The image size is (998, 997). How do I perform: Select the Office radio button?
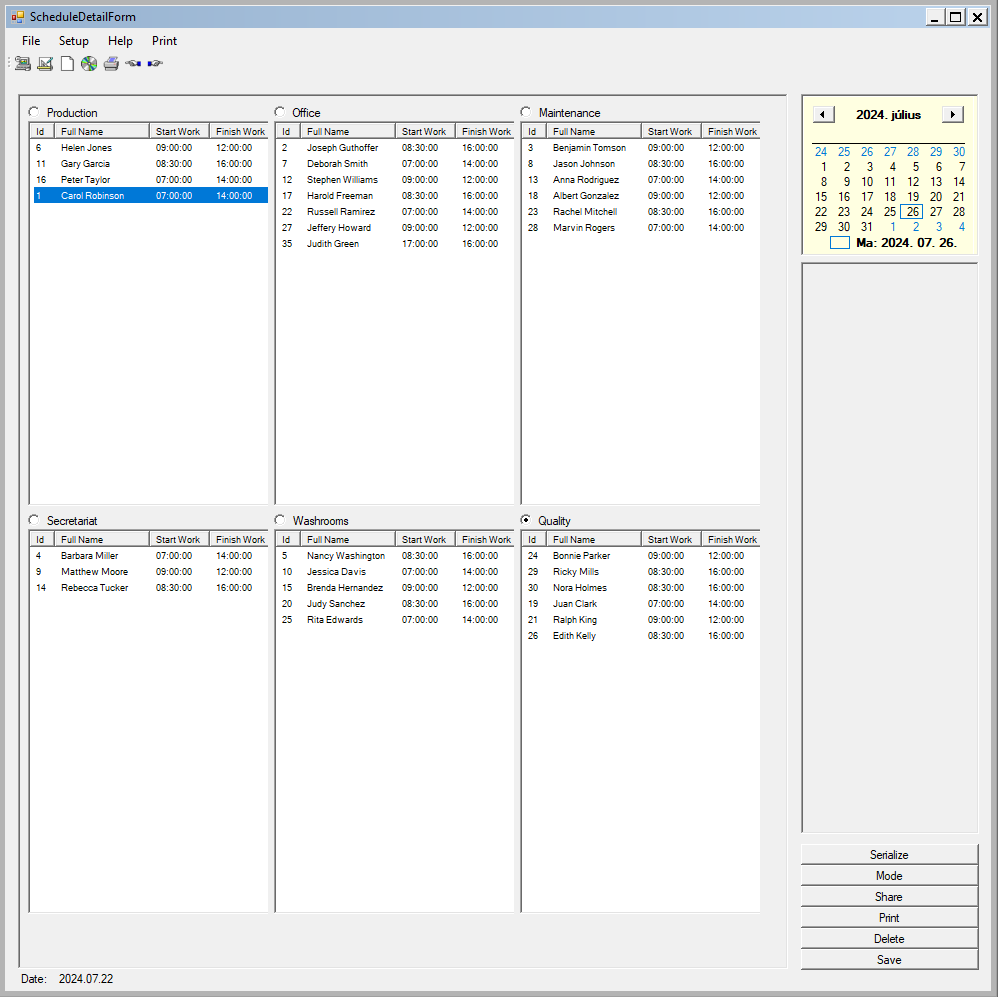click(x=280, y=112)
